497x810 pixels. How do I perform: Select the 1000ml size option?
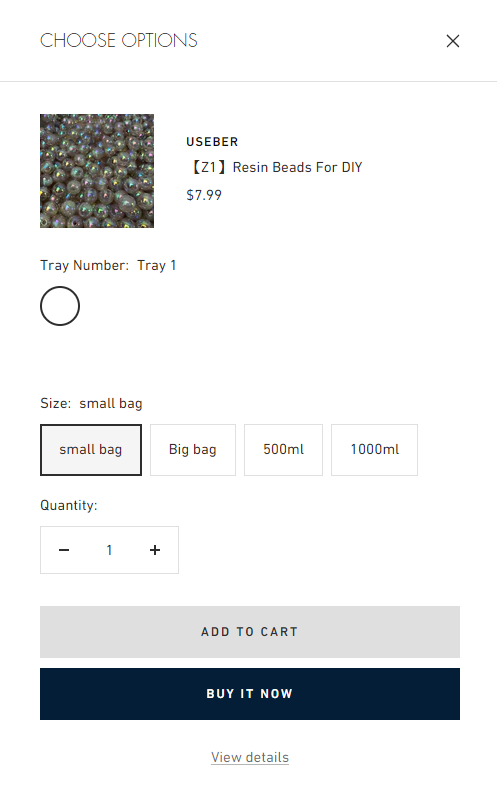tap(375, 450)
